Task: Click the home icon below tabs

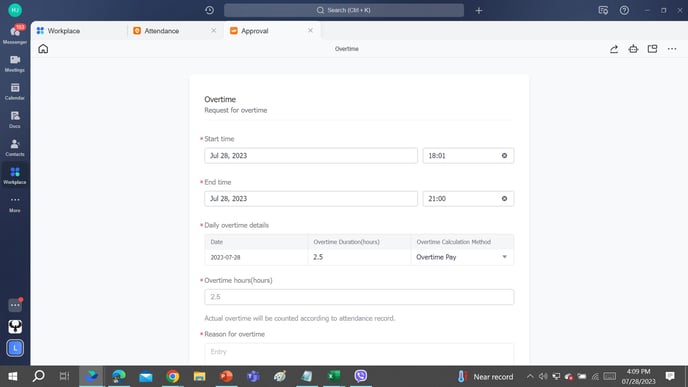Action: coord(43,49)
